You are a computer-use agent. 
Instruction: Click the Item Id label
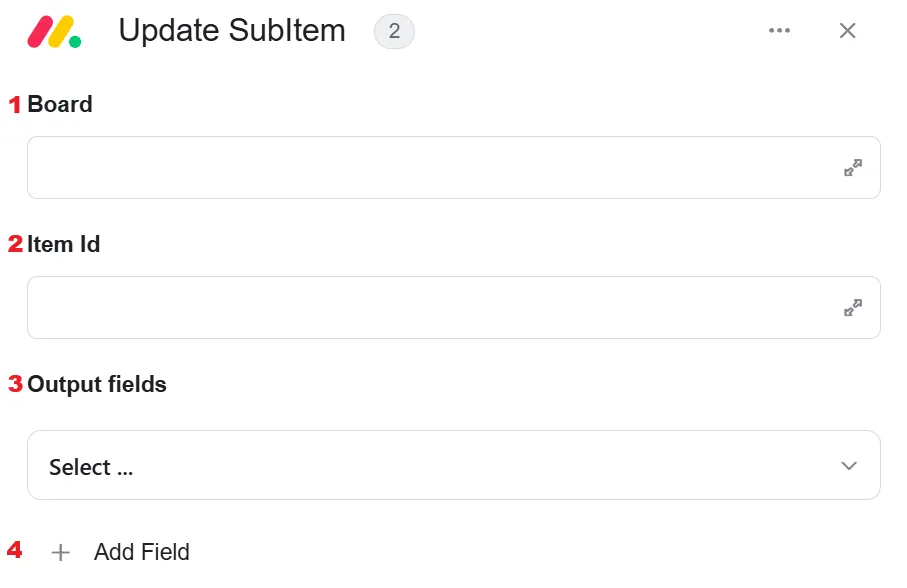64,245
